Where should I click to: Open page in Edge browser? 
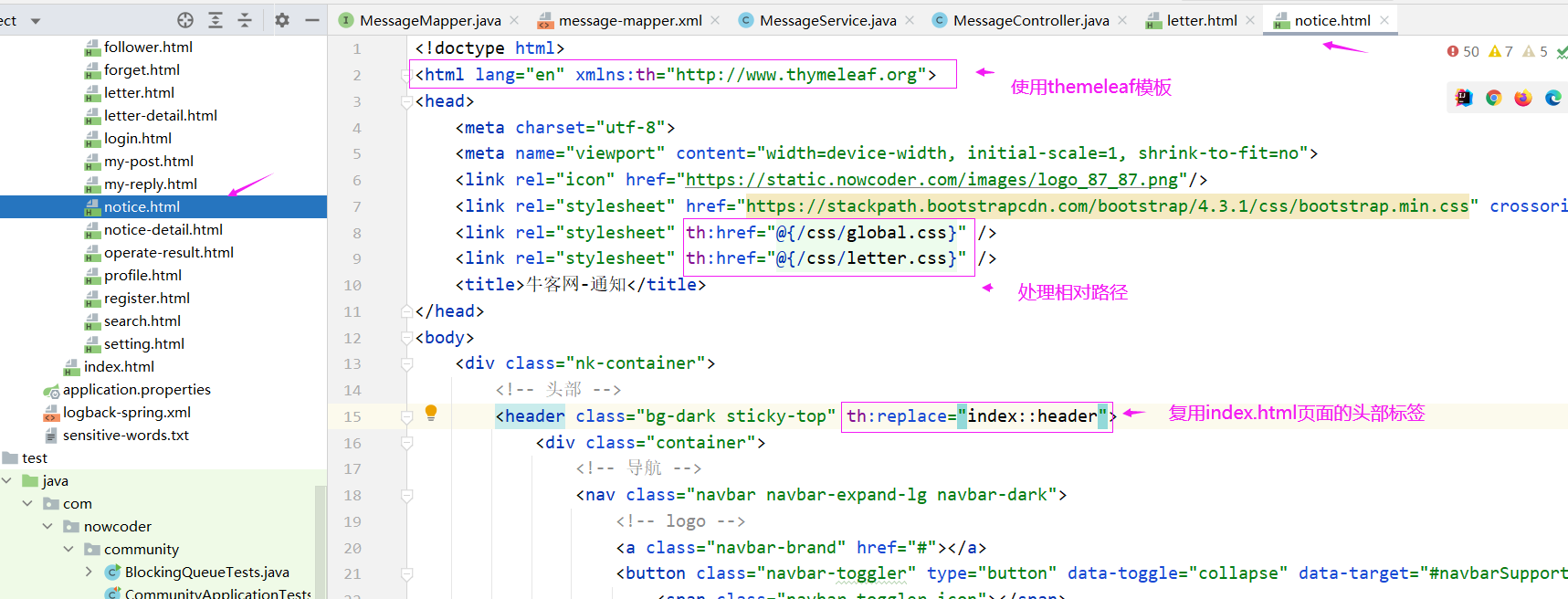1553,98
